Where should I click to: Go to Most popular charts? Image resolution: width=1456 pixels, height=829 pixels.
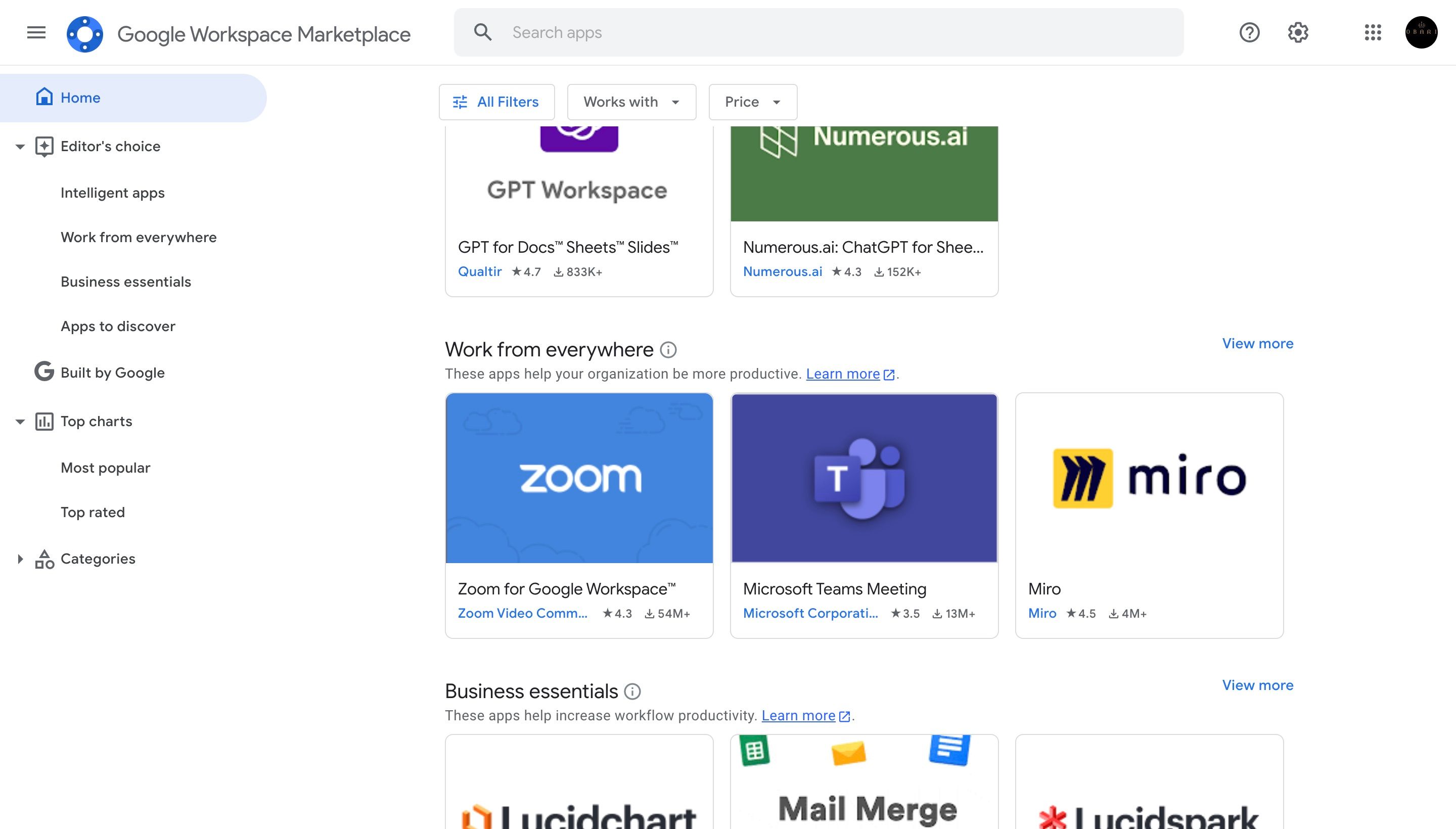point(105,468)
